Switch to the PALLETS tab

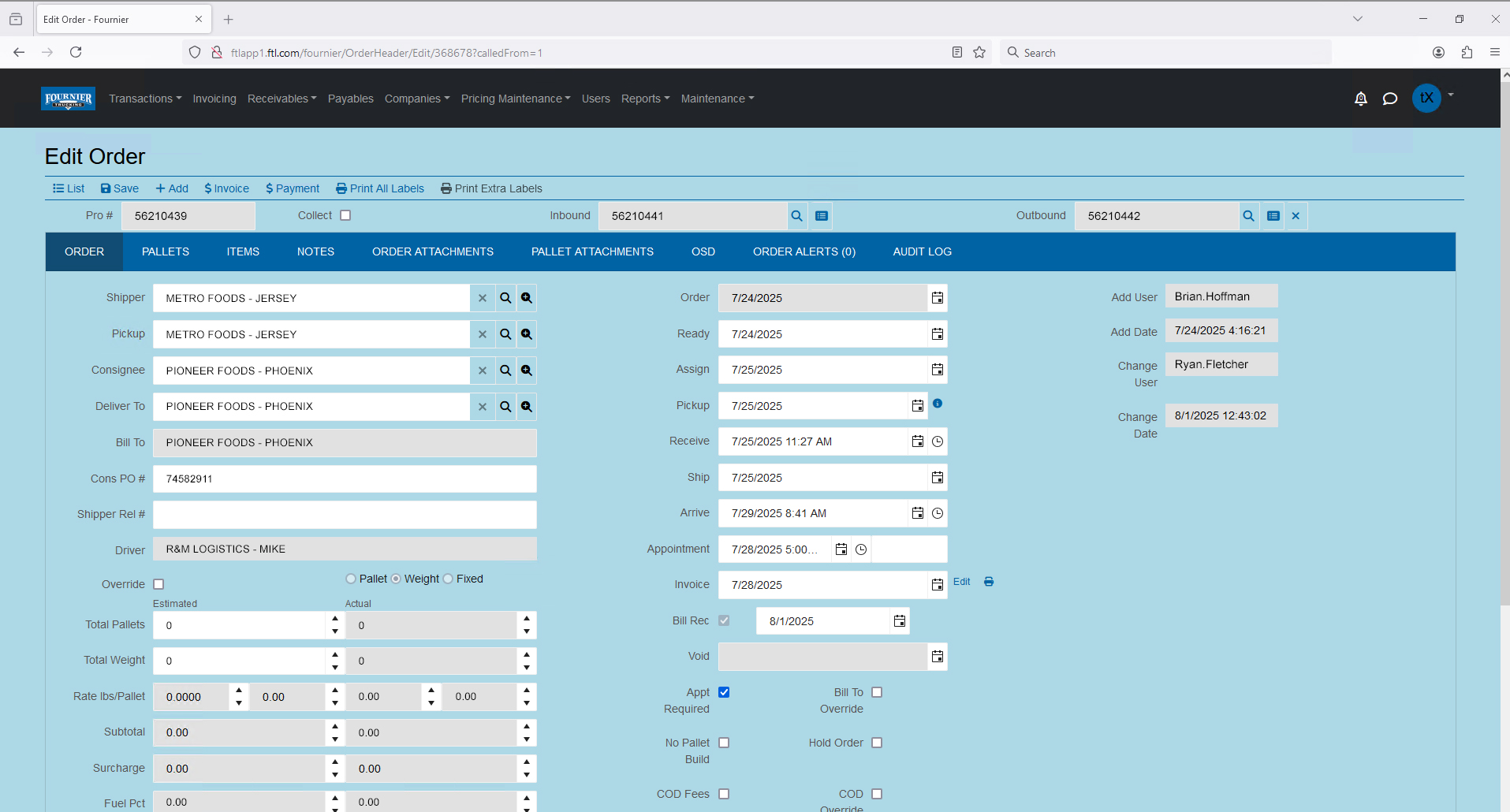pyautogui.click(x=165, y=251)
